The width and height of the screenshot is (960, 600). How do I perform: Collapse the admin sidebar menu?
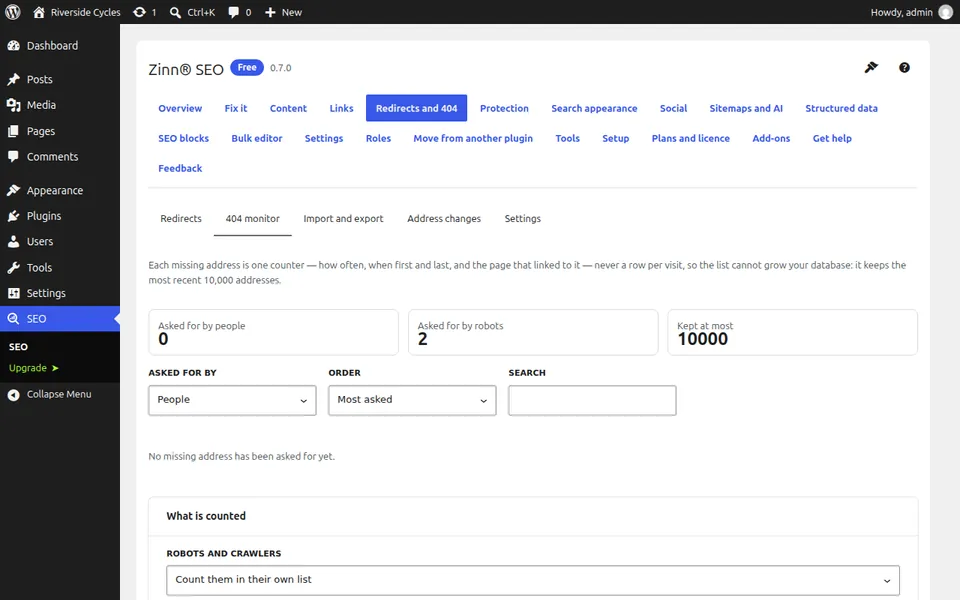60,394
